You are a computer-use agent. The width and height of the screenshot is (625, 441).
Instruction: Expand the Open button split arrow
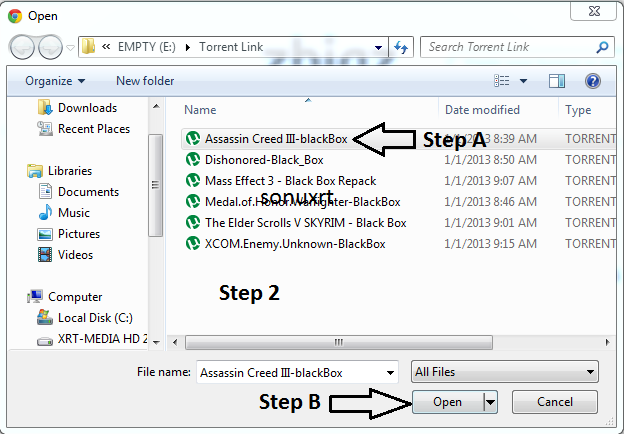(x=490, y=402)
